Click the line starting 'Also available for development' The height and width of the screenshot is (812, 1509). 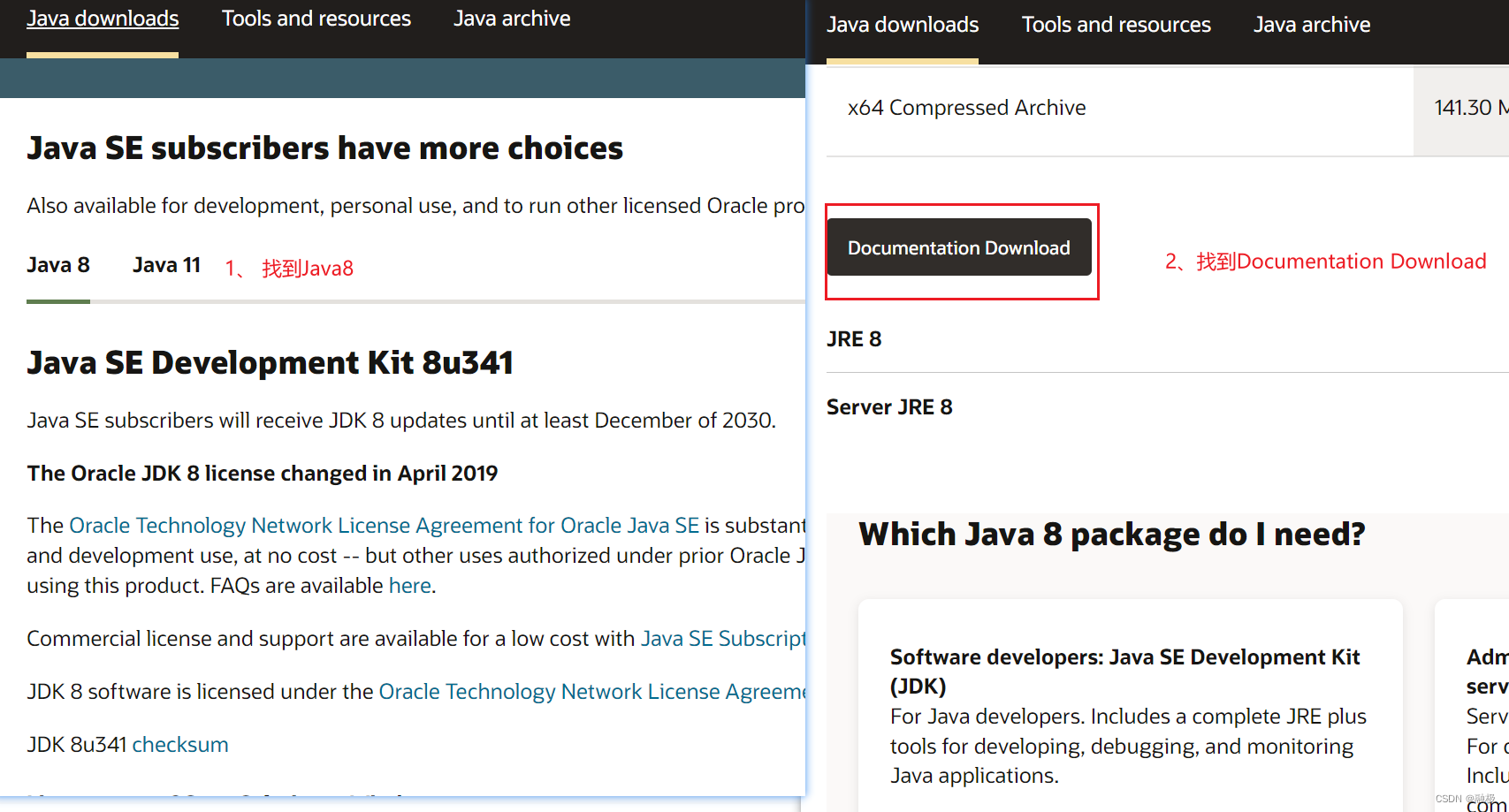click(415, 206)
